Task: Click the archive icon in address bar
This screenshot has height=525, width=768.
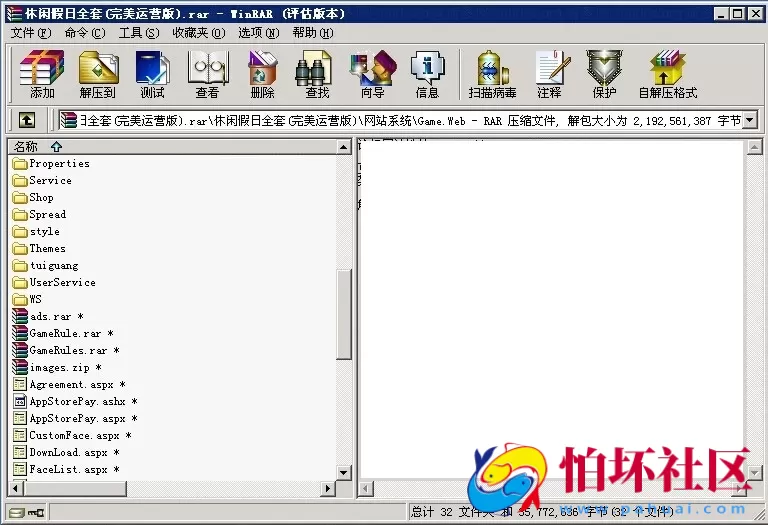Action: click(69, 120)
